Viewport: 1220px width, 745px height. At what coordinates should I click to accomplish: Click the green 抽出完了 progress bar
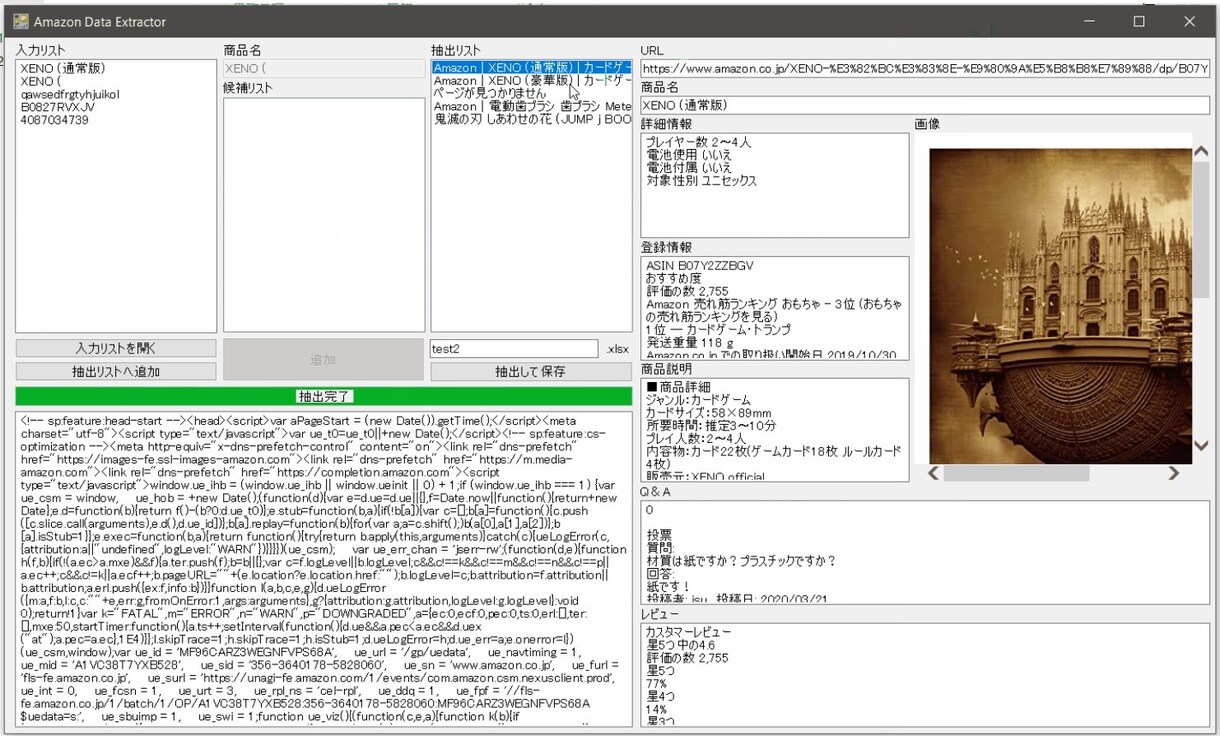324,396
